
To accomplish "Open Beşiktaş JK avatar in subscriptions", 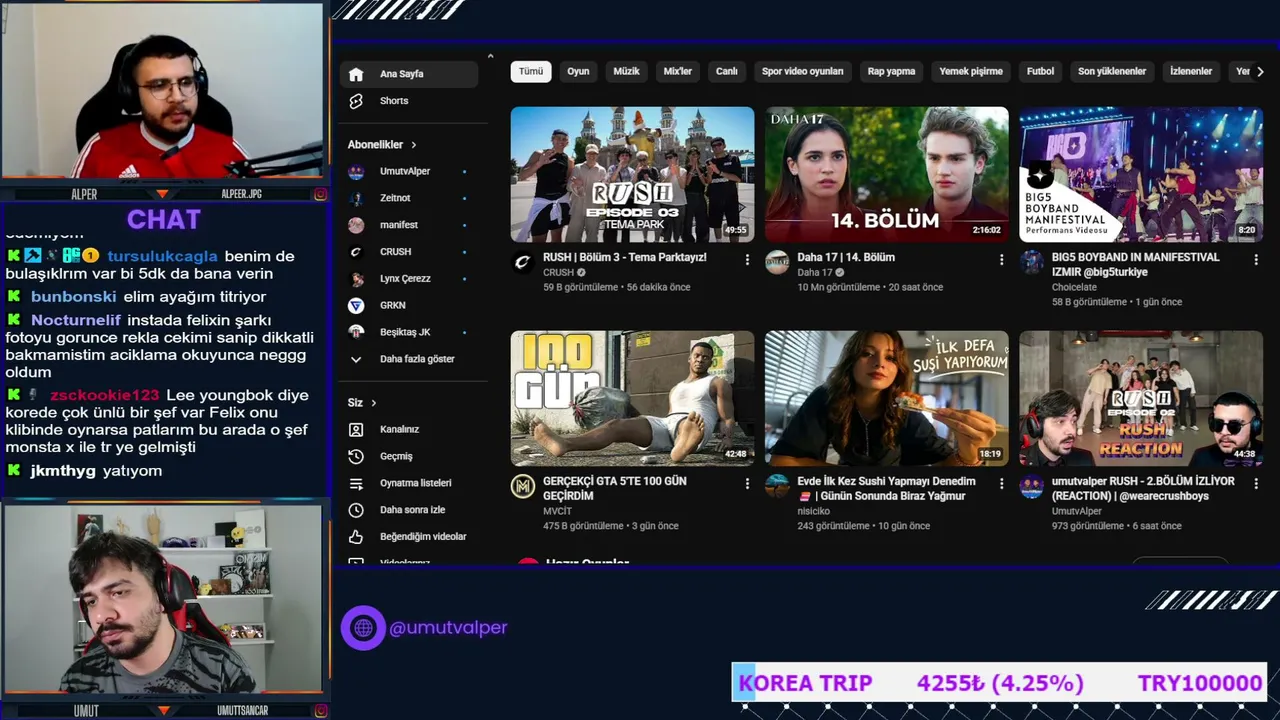I will point(356,332).
